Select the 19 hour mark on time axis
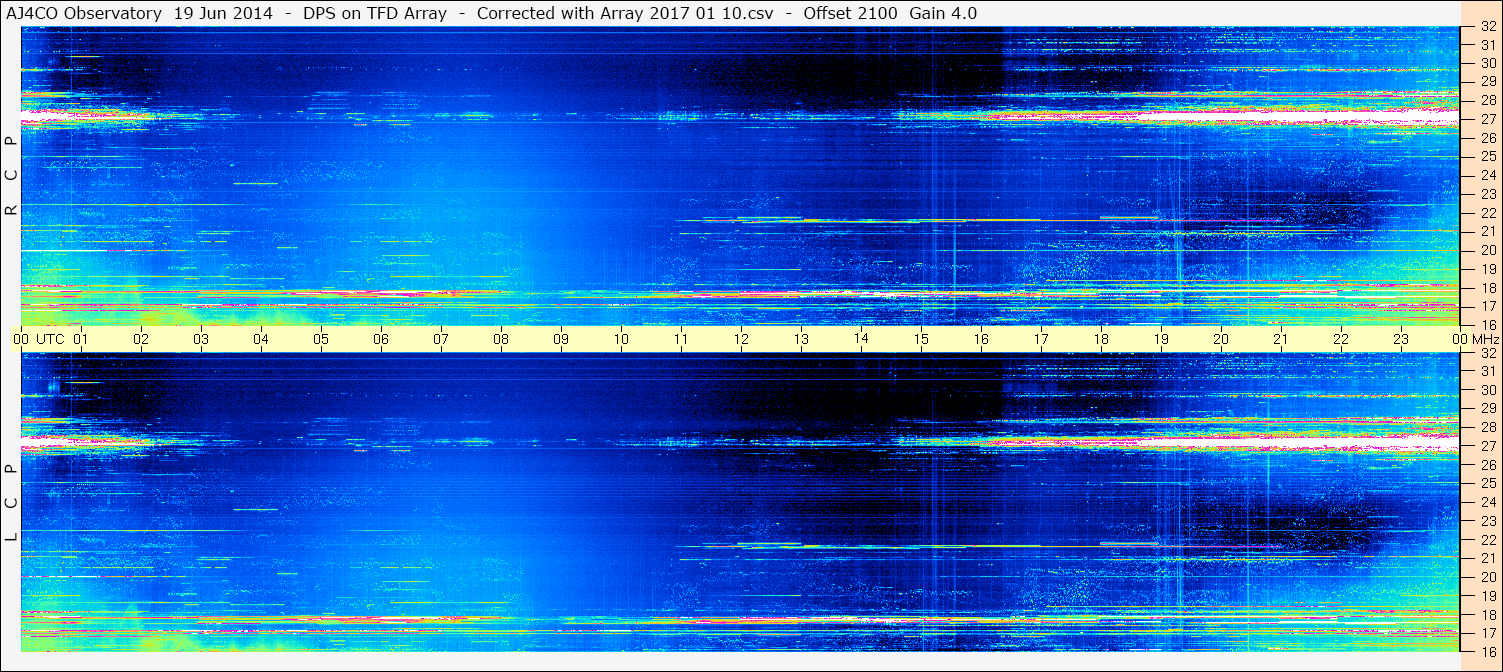Viewport: 1503px width, 672px height. pyautogui.click(x=1161, y=339)
